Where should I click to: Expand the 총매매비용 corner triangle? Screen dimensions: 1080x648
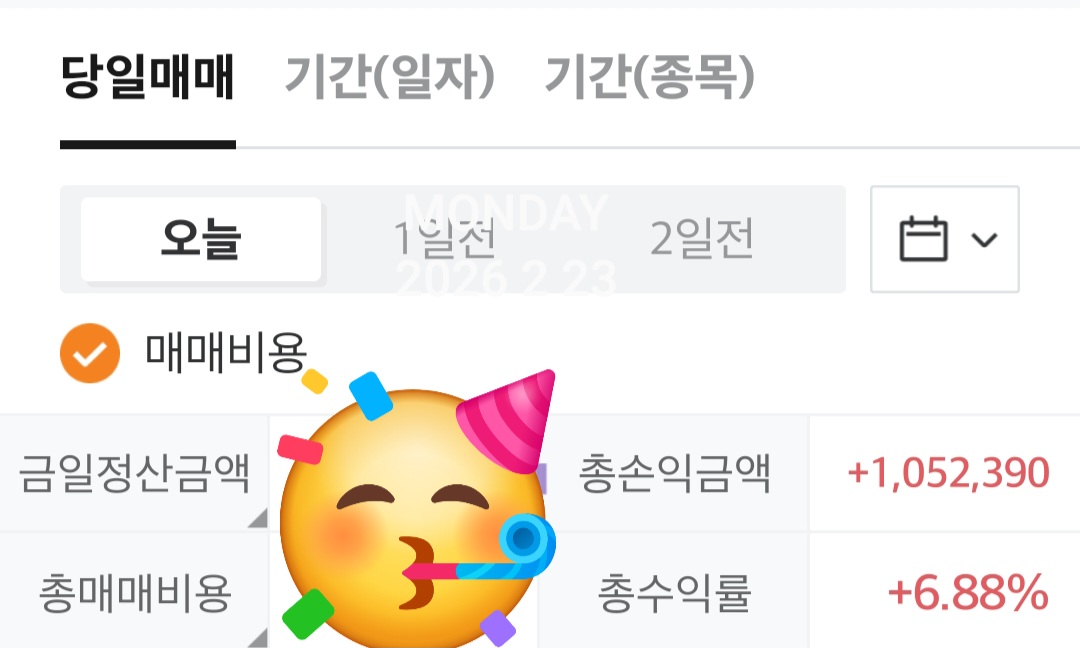click(x=258, y=638)
